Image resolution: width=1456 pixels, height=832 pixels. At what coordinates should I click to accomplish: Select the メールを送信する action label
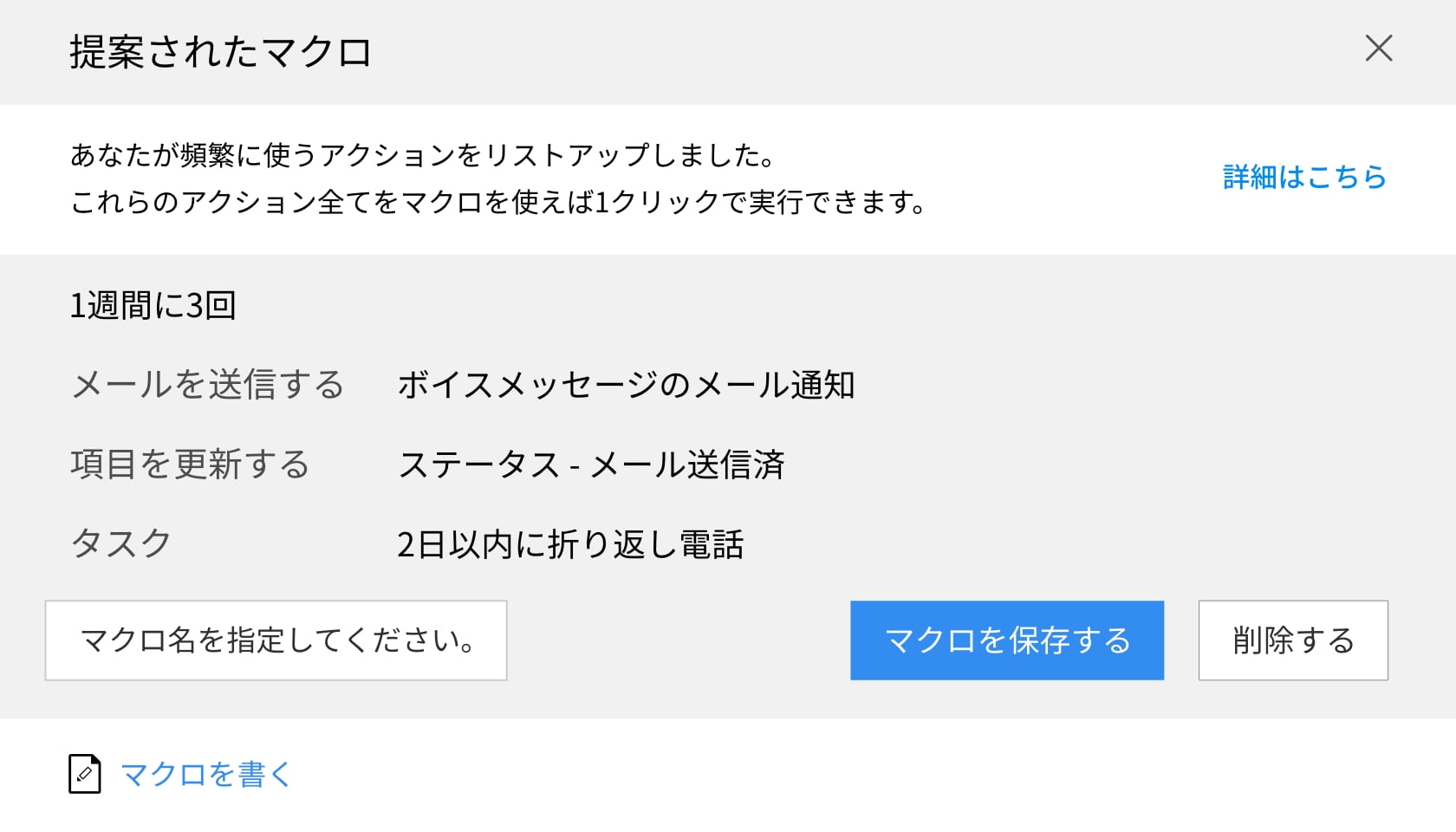tap(208, 385)
